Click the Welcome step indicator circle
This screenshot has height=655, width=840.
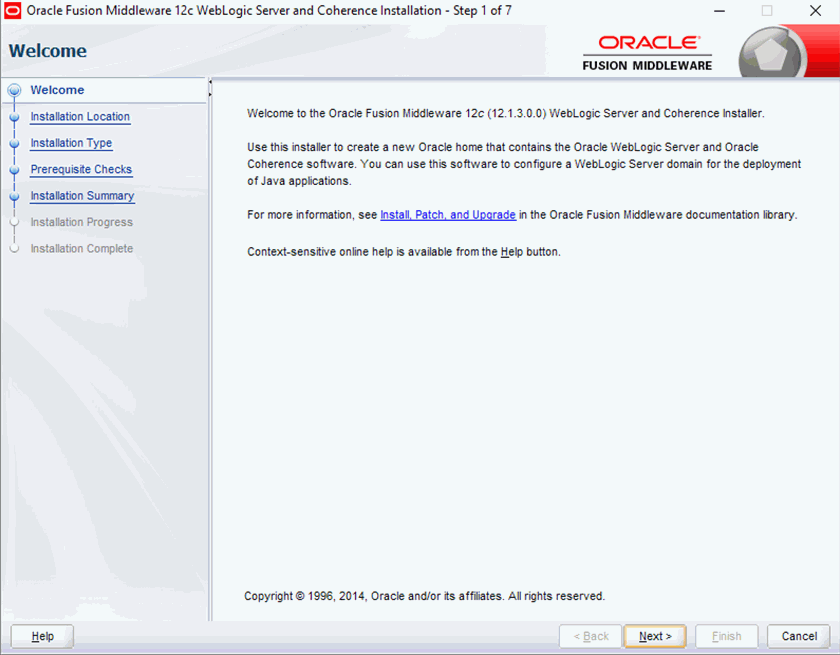pyautogui.click(x=14, y=89)
